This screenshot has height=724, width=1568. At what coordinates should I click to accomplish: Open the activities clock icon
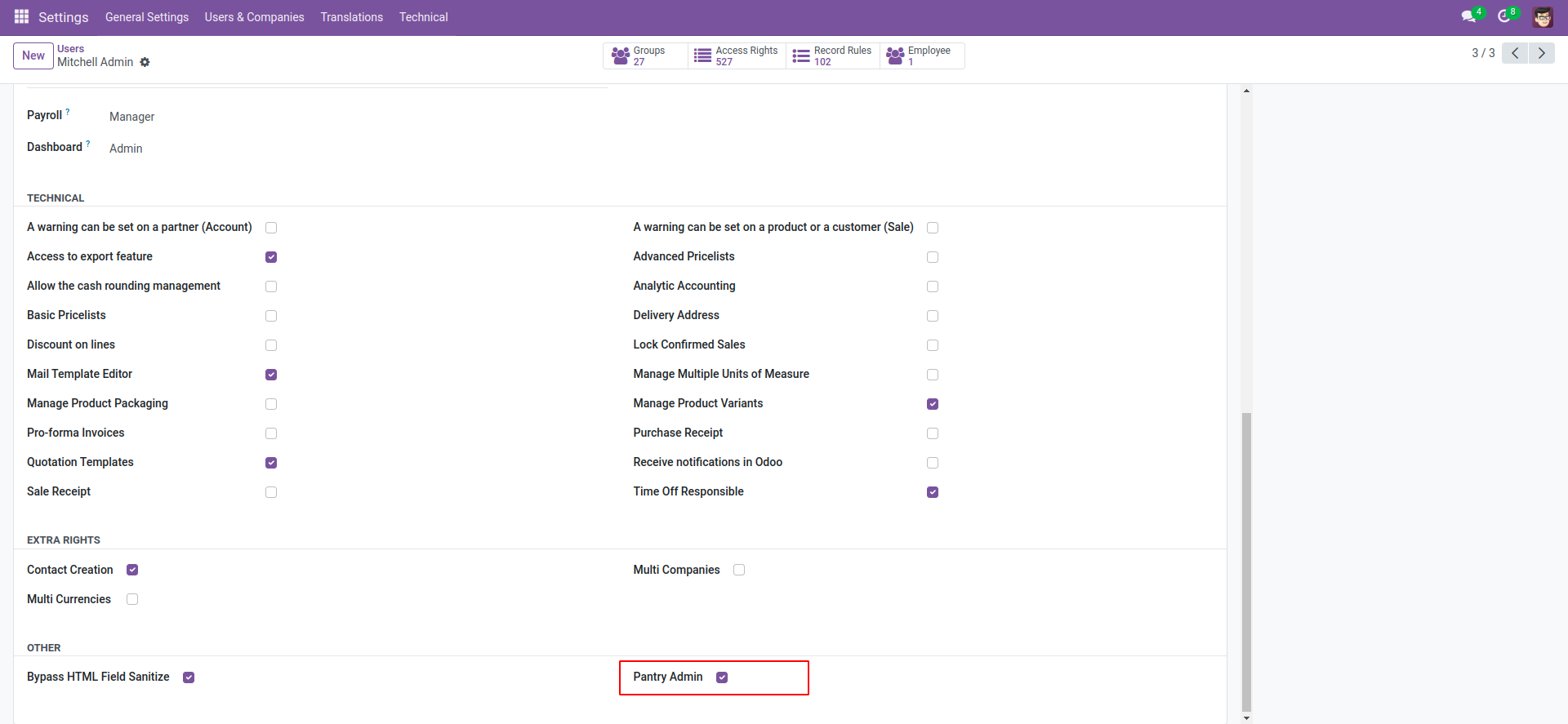pos(1503,17)
